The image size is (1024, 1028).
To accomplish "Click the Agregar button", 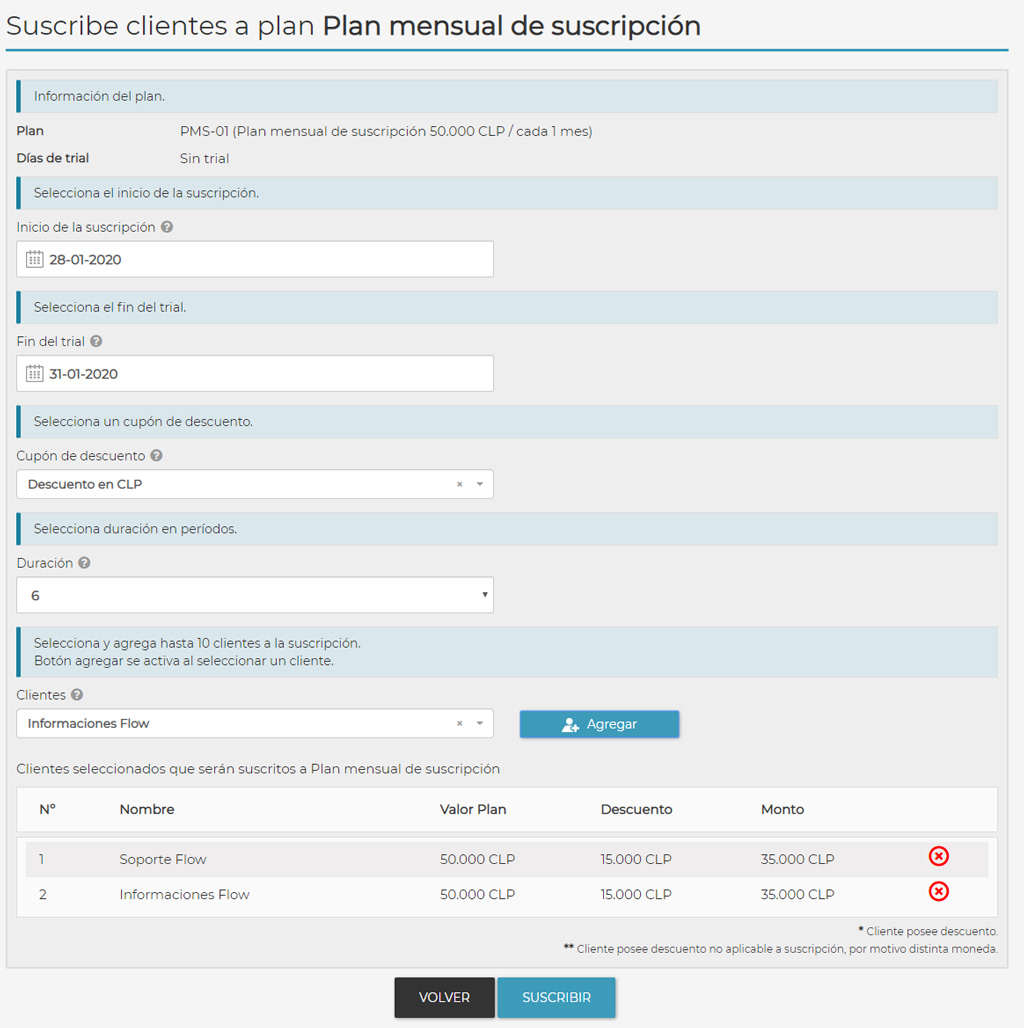I will pos(599,724).
